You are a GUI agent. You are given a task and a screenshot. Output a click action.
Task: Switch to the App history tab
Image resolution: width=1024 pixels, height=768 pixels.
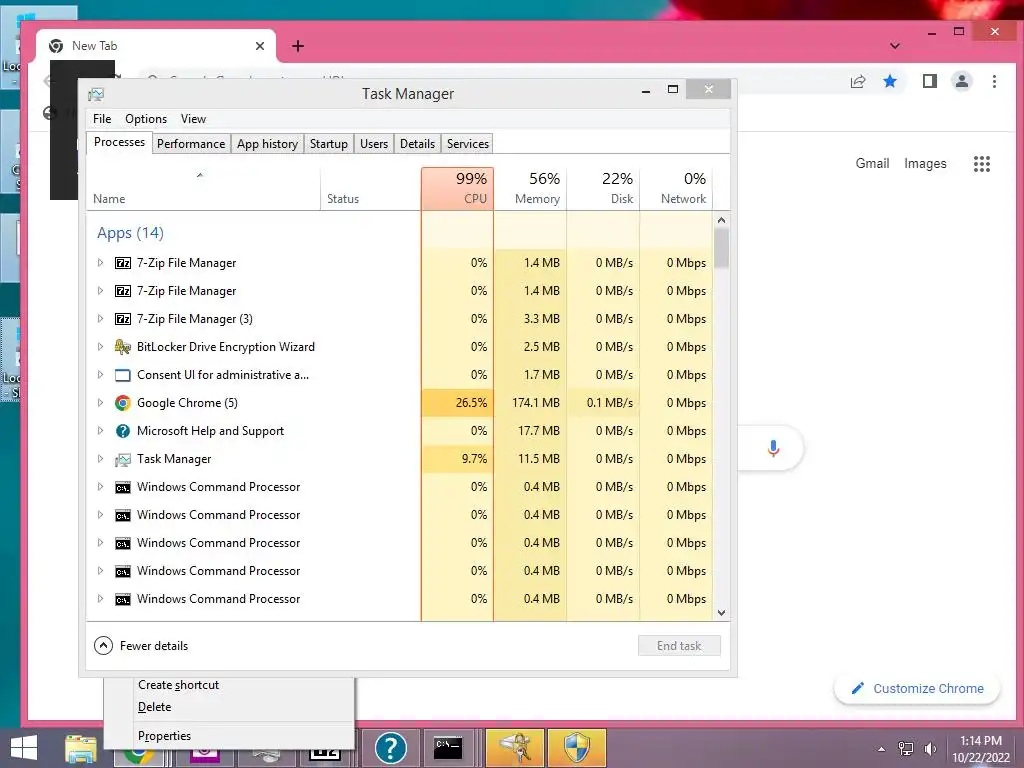267,144
